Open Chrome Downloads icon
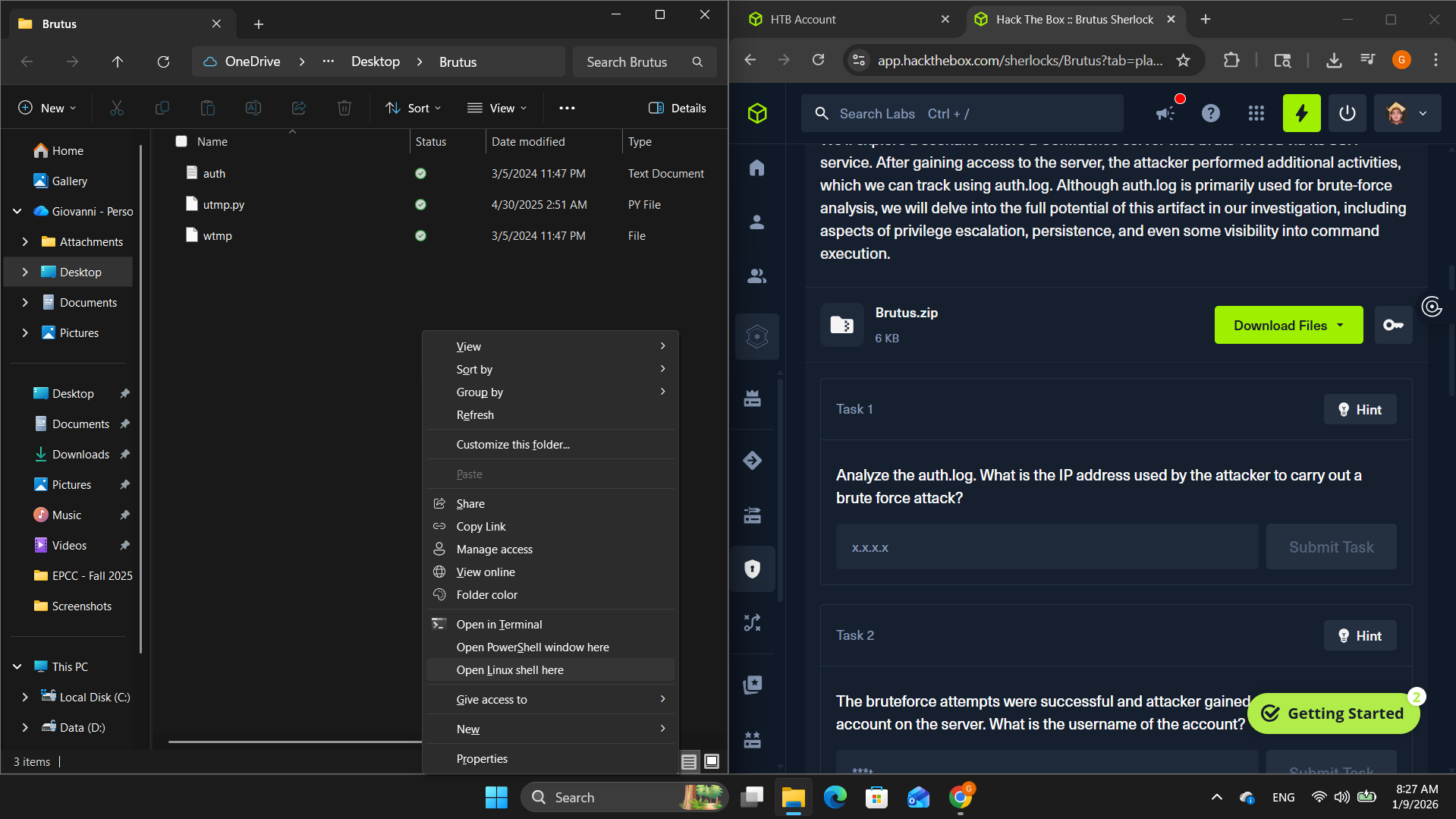The height and width of the screenshot is (819, 1456). [1333, 60]
